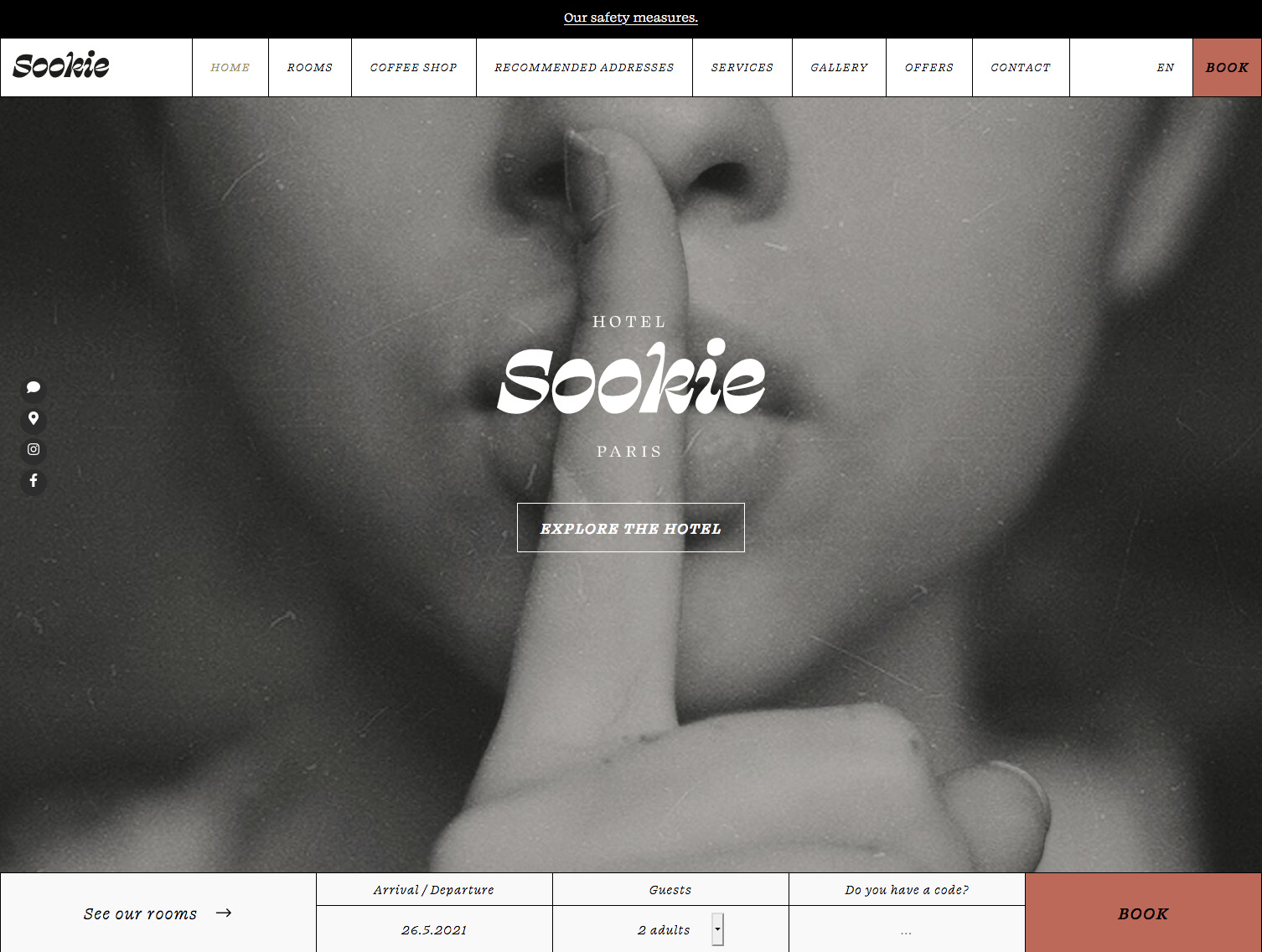Click the Sookie logo in header

click(x=61, y=65)
